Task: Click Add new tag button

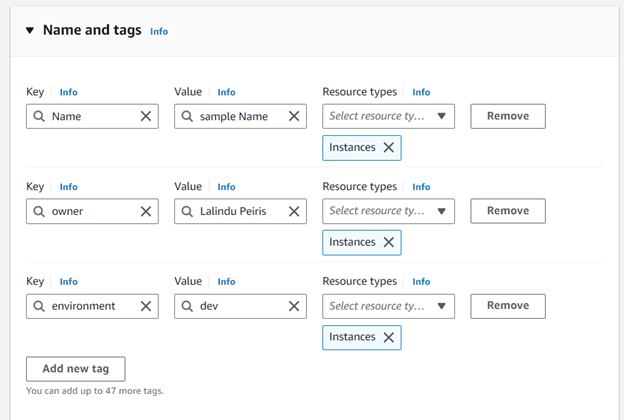Action: (x=76, y=369)
